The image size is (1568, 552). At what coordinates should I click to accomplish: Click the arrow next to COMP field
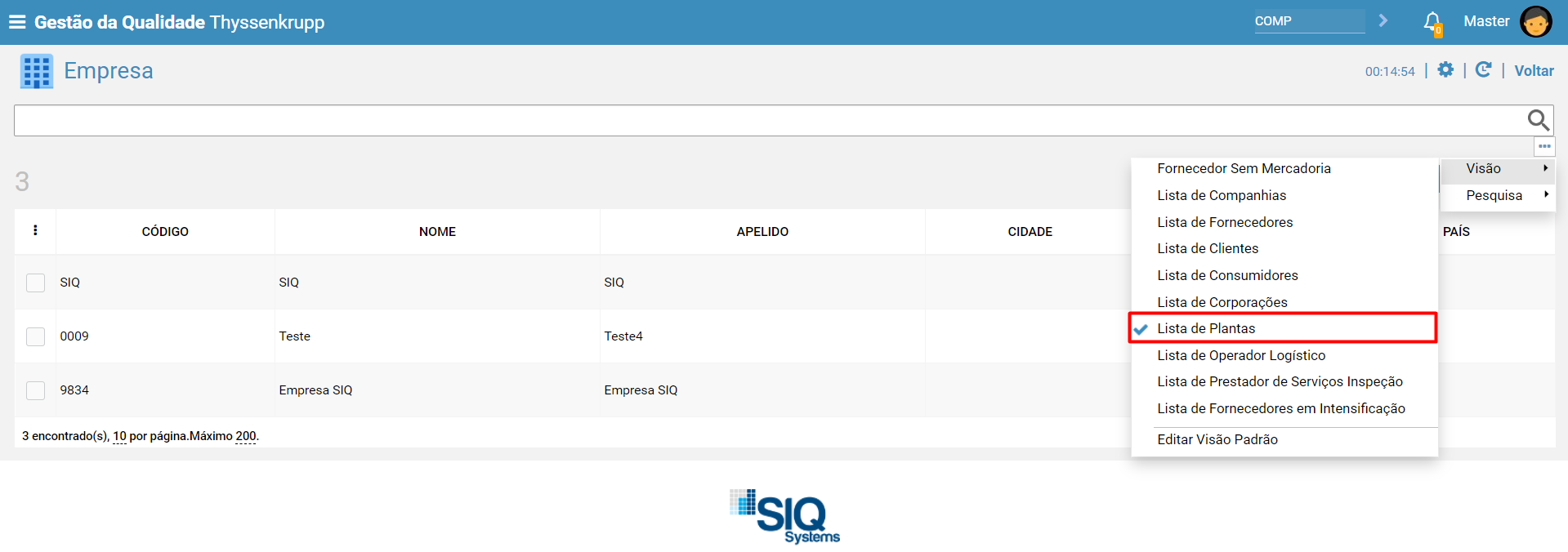(1383, 20)
